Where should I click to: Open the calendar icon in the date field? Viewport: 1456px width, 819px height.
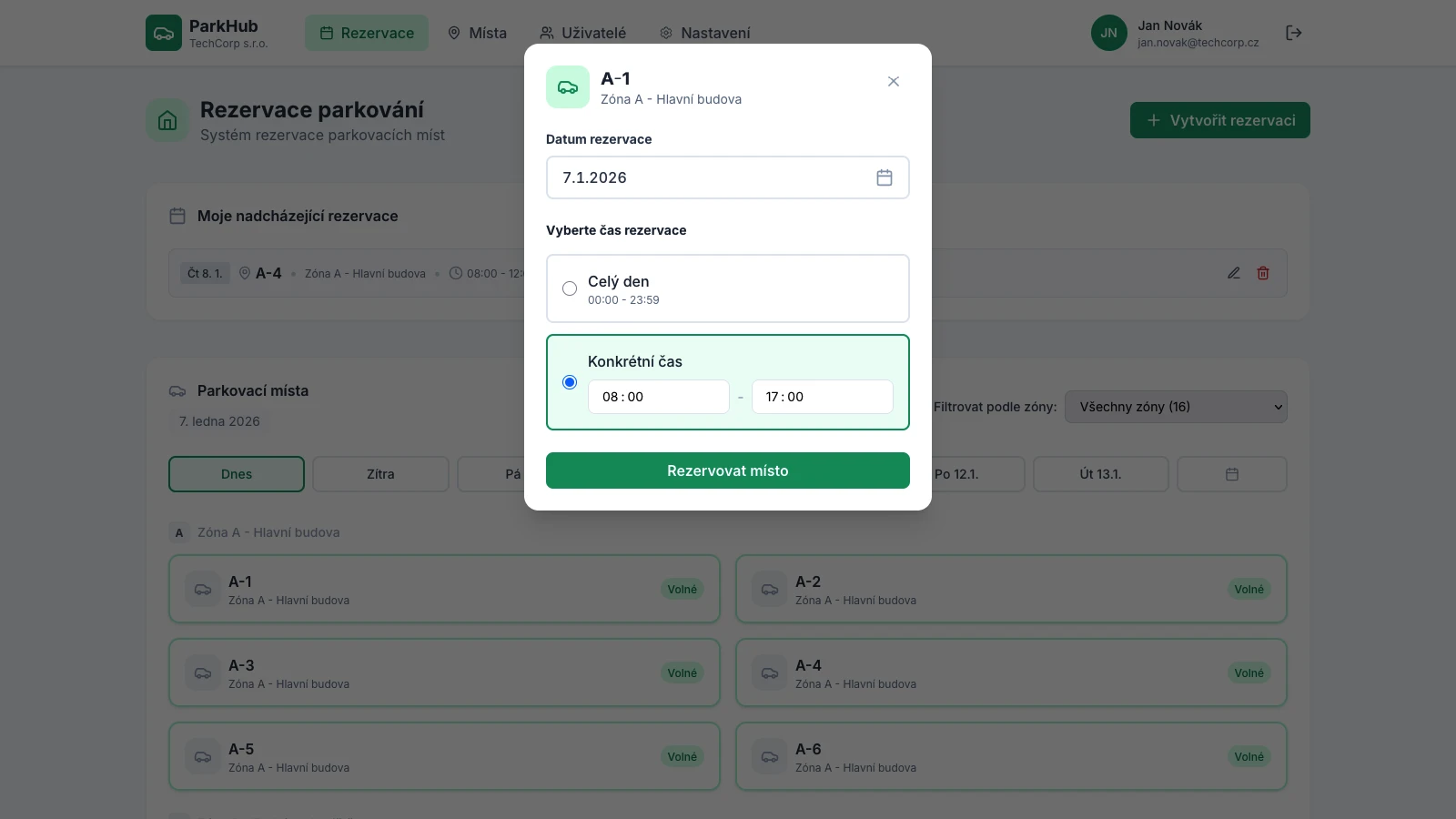[884, 177]
